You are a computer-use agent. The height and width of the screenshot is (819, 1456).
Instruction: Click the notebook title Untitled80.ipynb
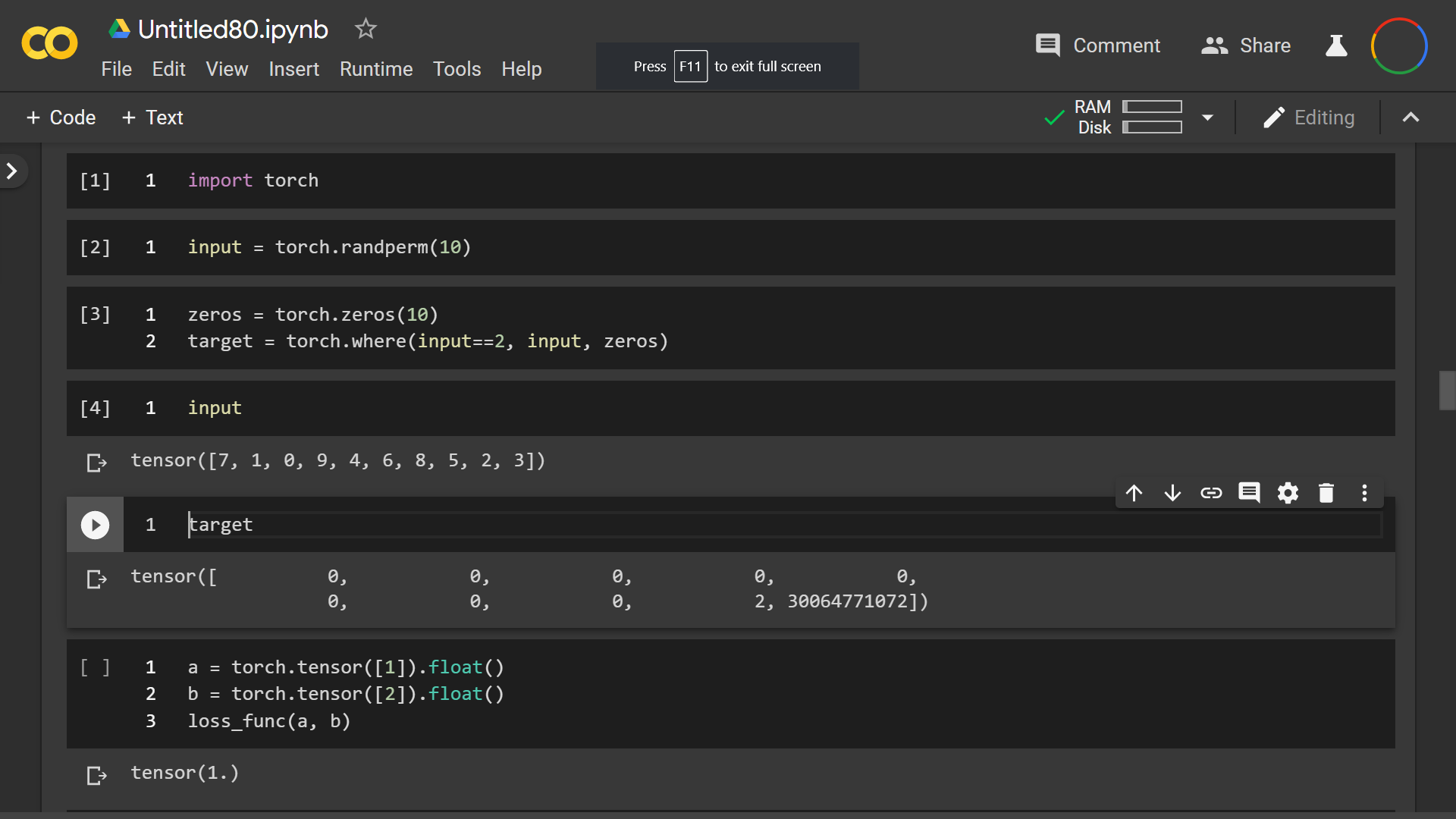coord(233,29)
